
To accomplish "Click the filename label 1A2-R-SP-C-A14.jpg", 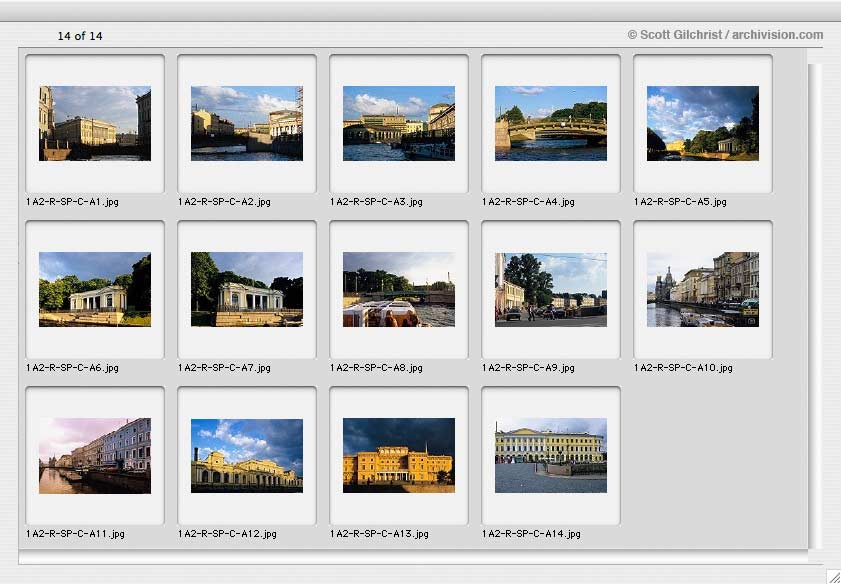I will pyautogui.click(x=531, y=534).
